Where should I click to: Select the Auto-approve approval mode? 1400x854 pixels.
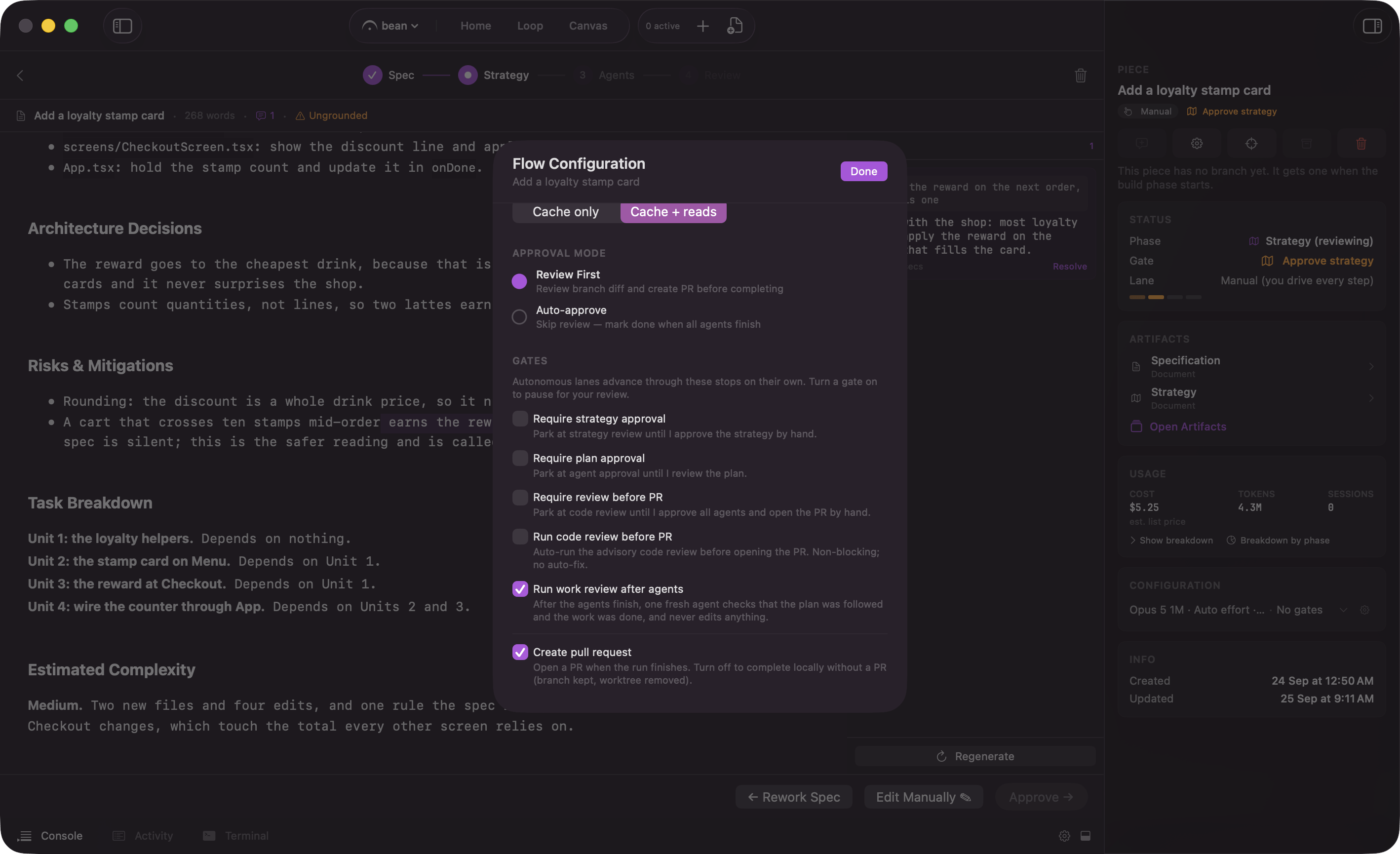click(519, 317)
